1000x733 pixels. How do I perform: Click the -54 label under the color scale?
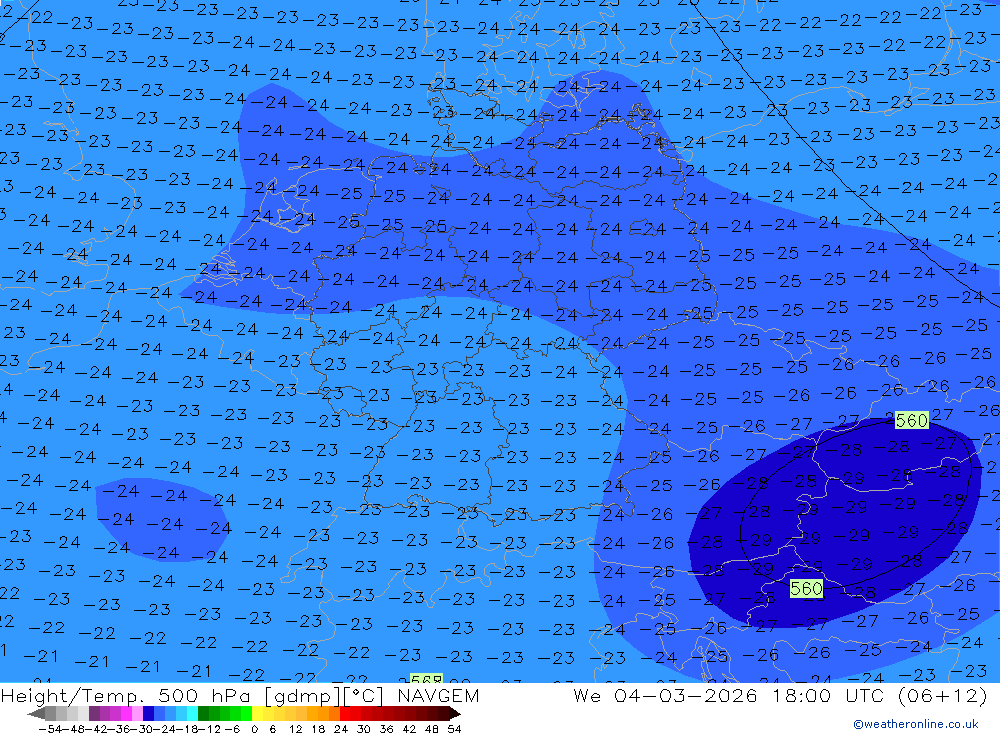[x=50, y=729]
